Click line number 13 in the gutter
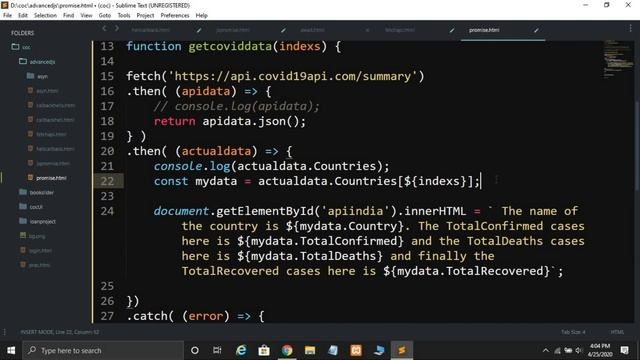The width and height of the screenshot is (640, 360). (107, 46)
